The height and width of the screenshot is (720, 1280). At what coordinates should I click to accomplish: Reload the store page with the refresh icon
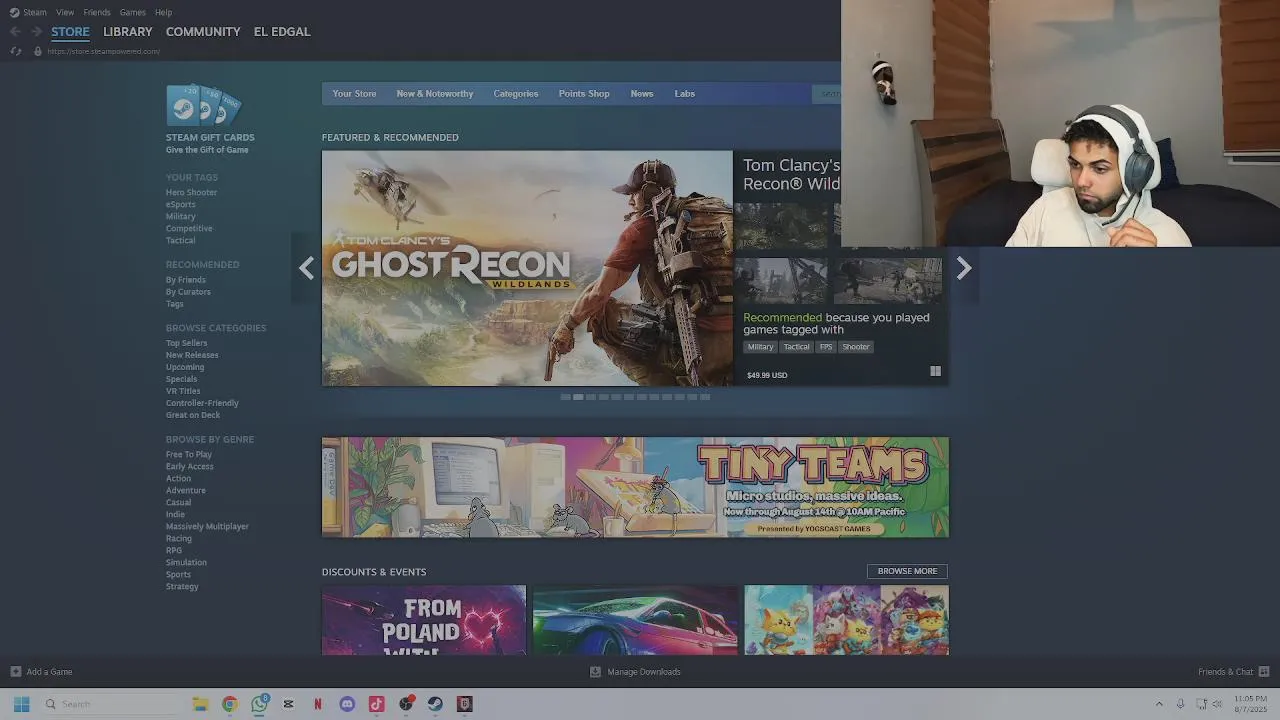point(15,51)
